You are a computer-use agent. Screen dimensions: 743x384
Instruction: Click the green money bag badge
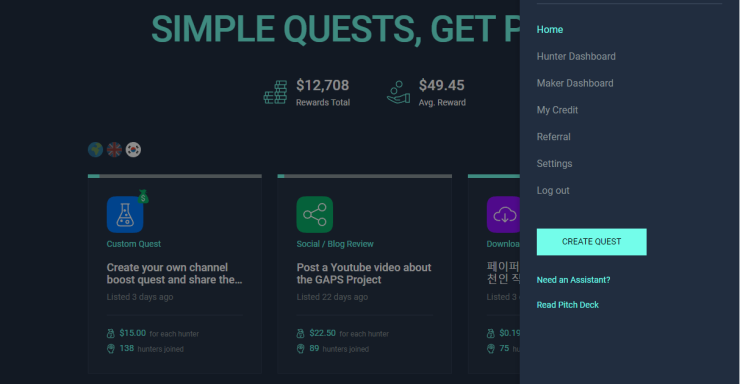pos(143,196)
